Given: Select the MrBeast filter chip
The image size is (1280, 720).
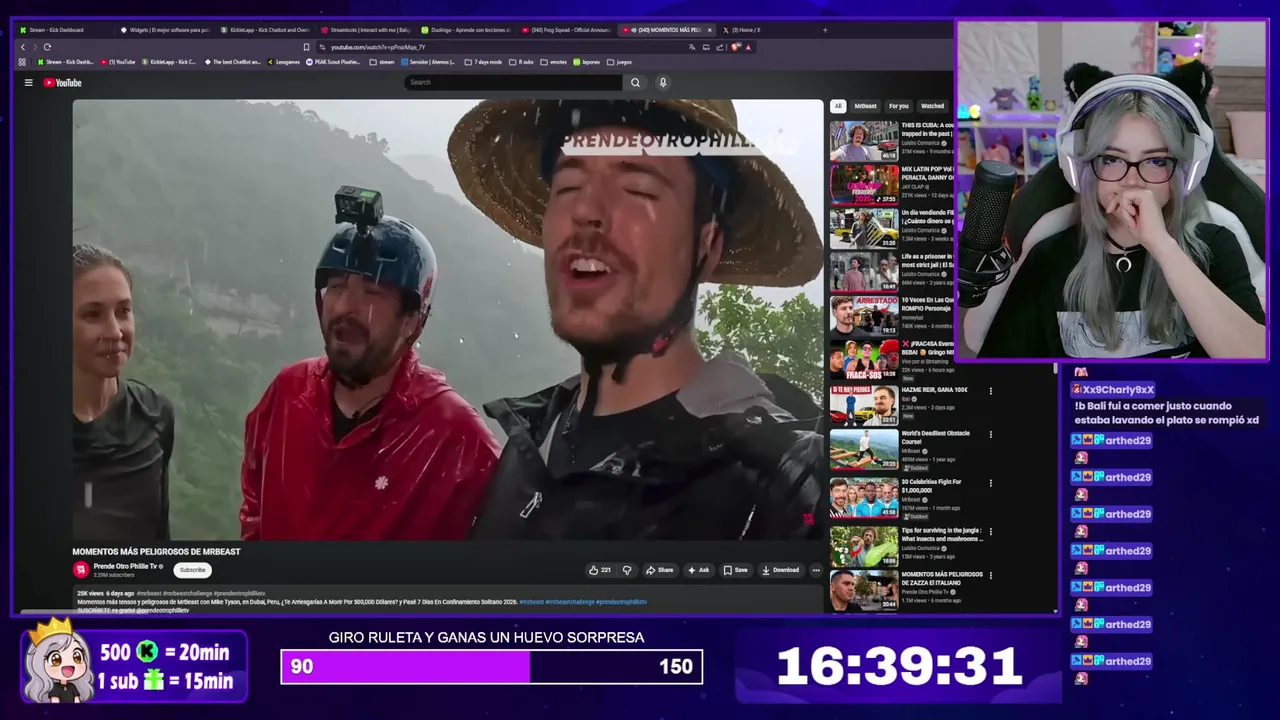Looking at the screenshot, I should coord(865,106).
